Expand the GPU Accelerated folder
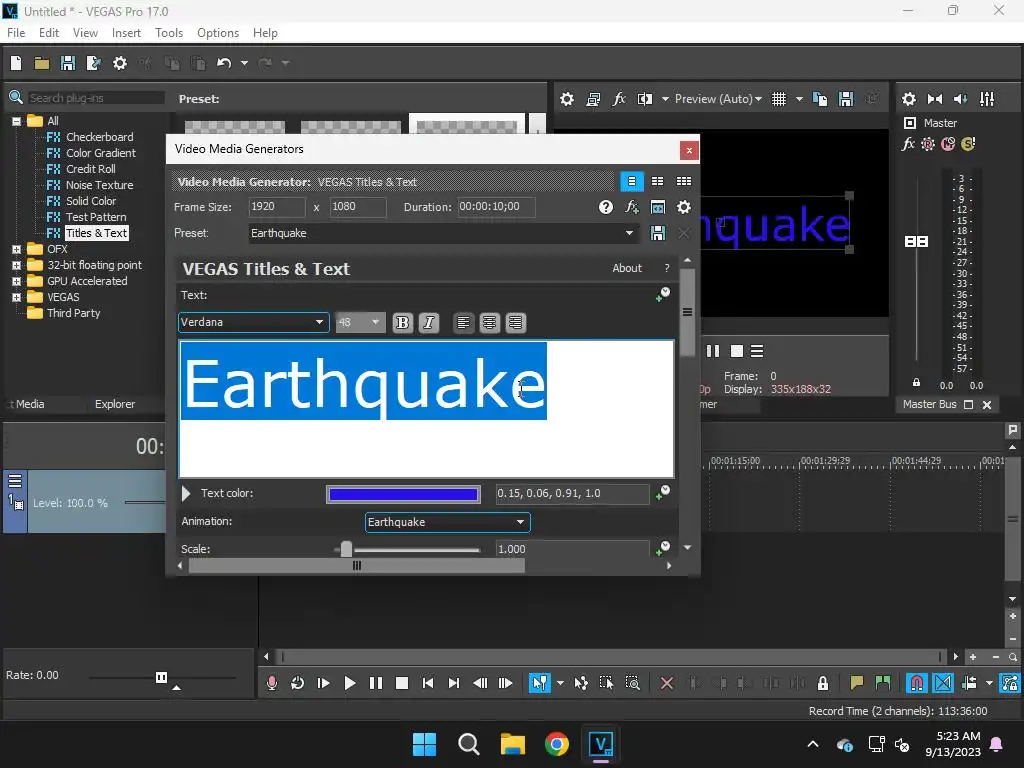The width and height of the screenshot is (1024, 768). pyautogui.click(x=16, y=281)
